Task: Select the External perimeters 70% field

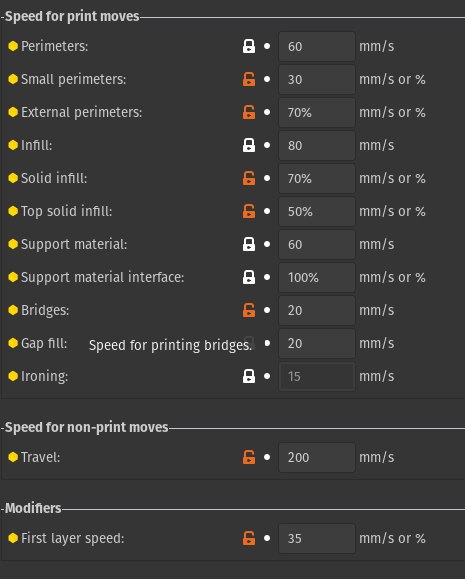Action: click(x=317, y=112)
